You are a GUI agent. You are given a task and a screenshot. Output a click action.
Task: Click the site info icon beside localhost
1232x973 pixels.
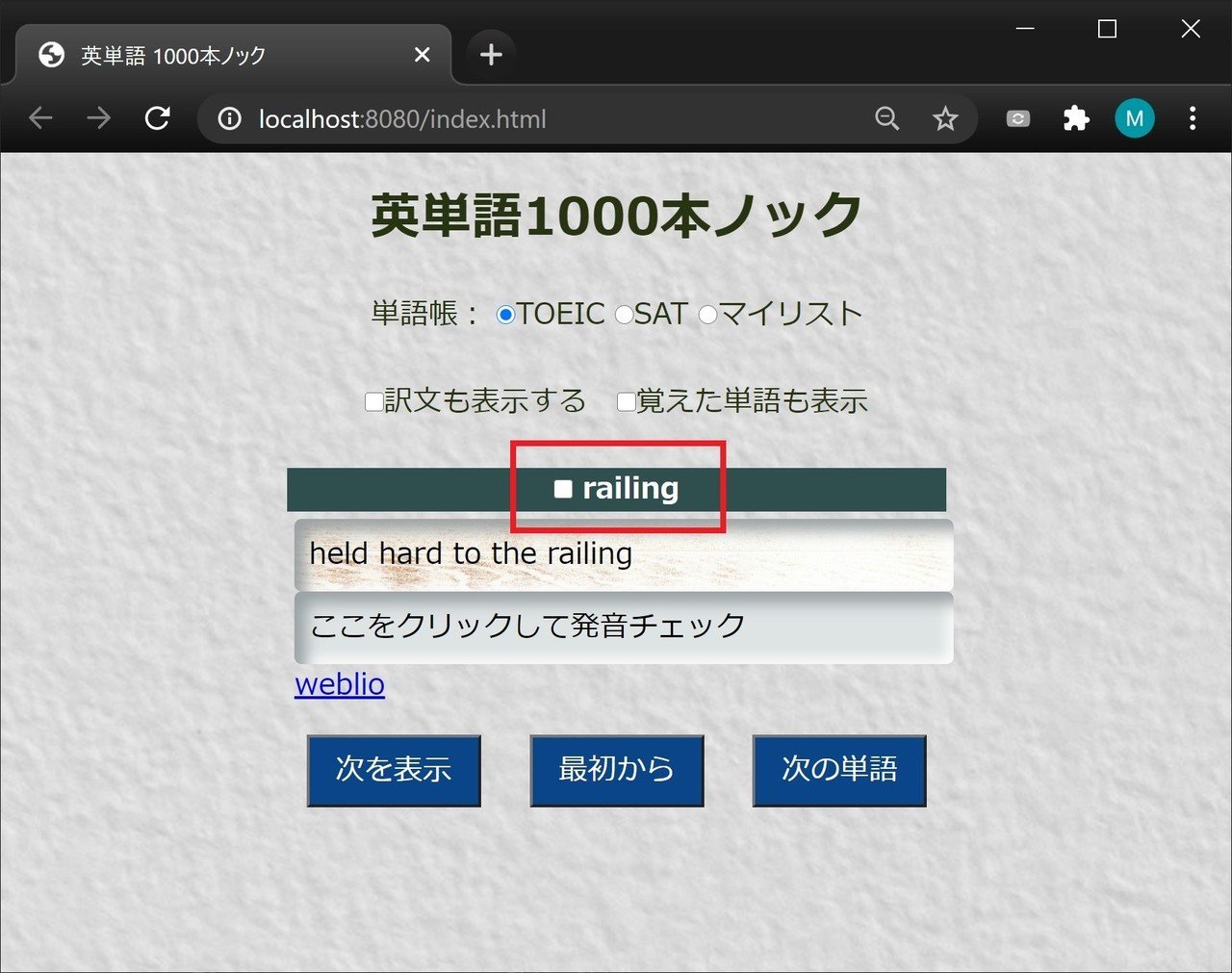pos(229,118)
